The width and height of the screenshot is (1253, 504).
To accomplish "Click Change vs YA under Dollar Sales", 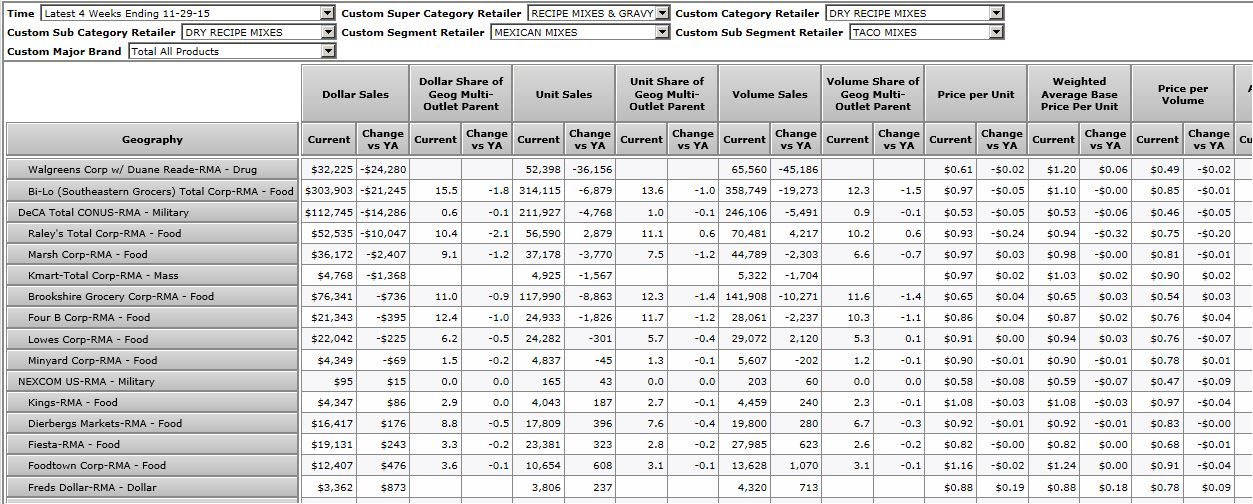I will 382,140.
